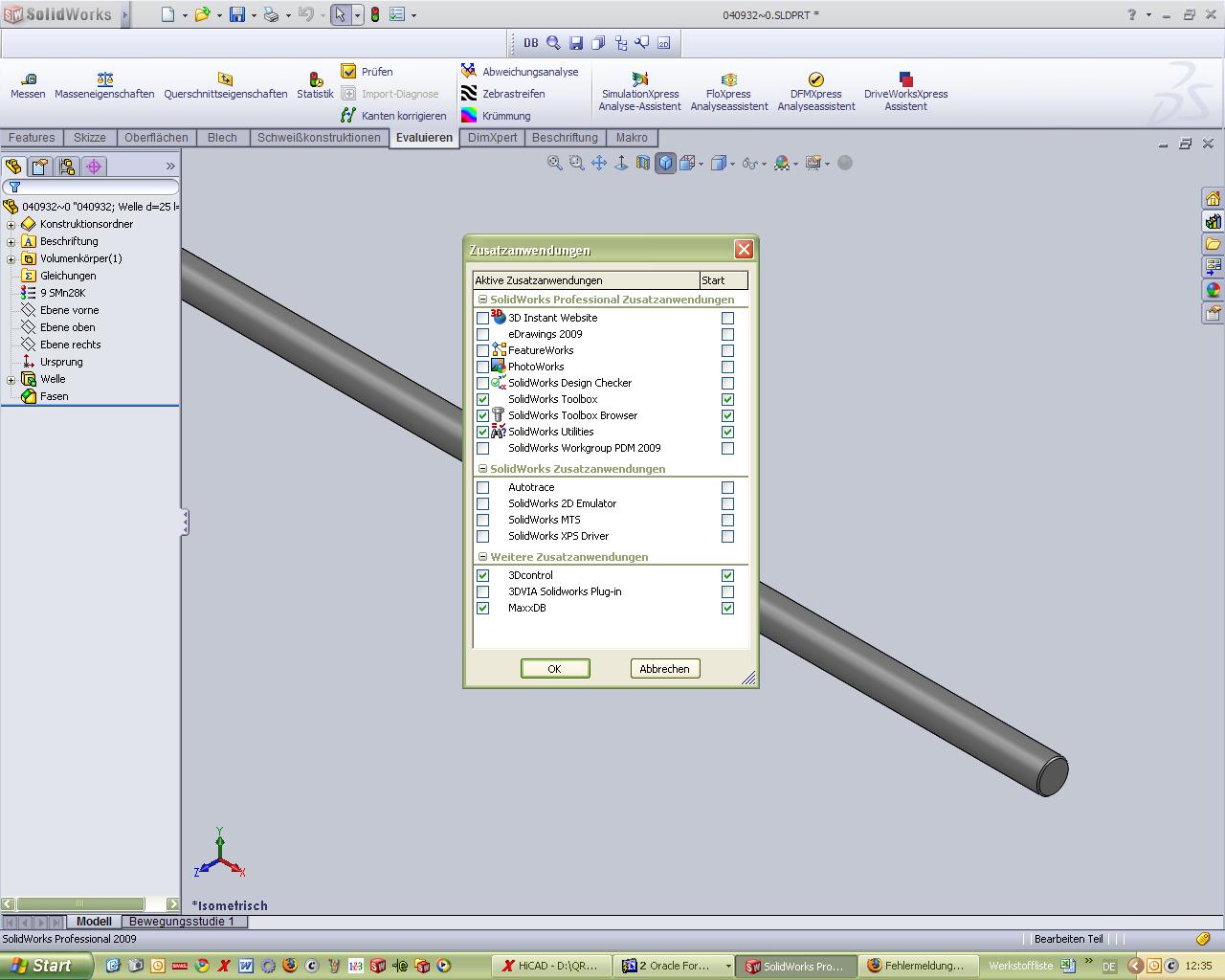This screenshot has width=1225, height=980.
Task: Expand the Volumenkörper(1) tree node
Action: pyautogui.click(x=11, y=259)
